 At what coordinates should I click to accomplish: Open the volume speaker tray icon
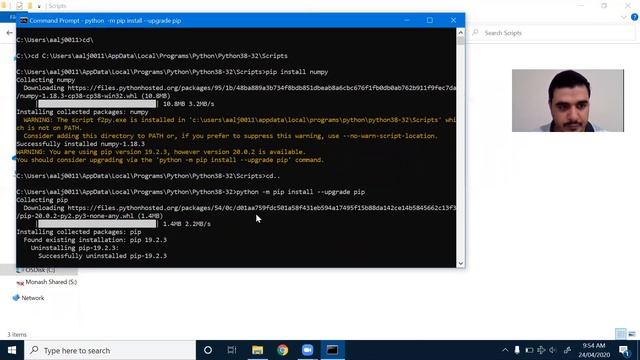[x=553, y=350]
